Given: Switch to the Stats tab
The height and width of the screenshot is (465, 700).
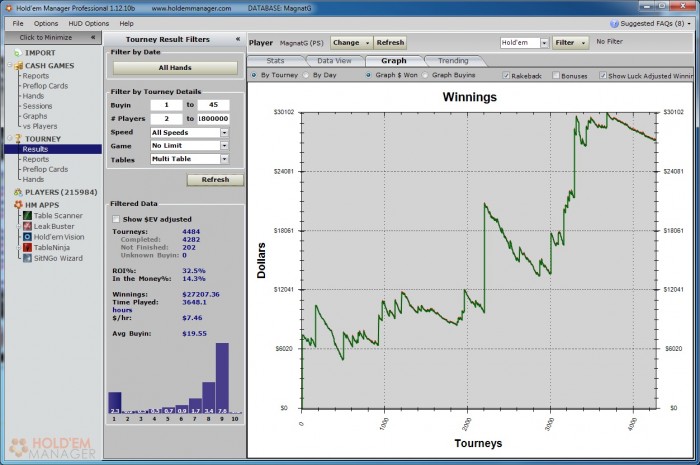Looking at the screenshot, I should 275,61.
